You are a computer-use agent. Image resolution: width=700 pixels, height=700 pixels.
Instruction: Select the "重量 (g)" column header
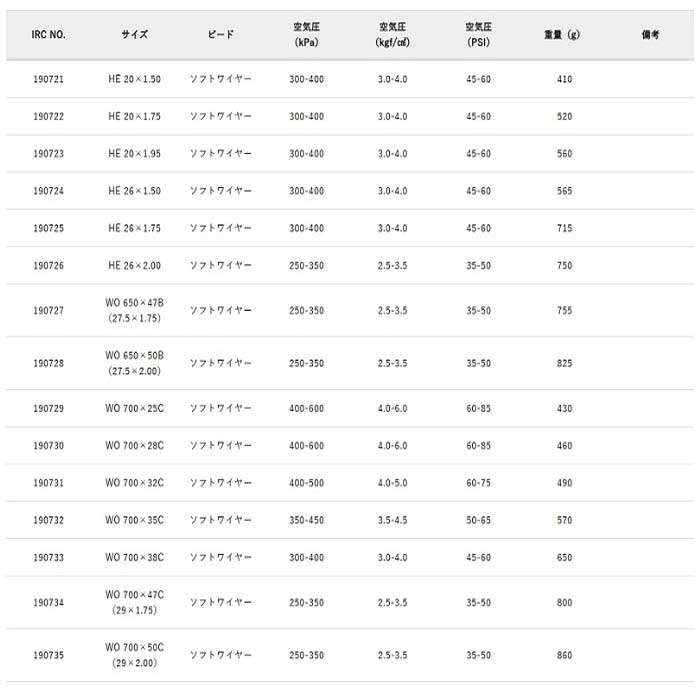[562, 34]
